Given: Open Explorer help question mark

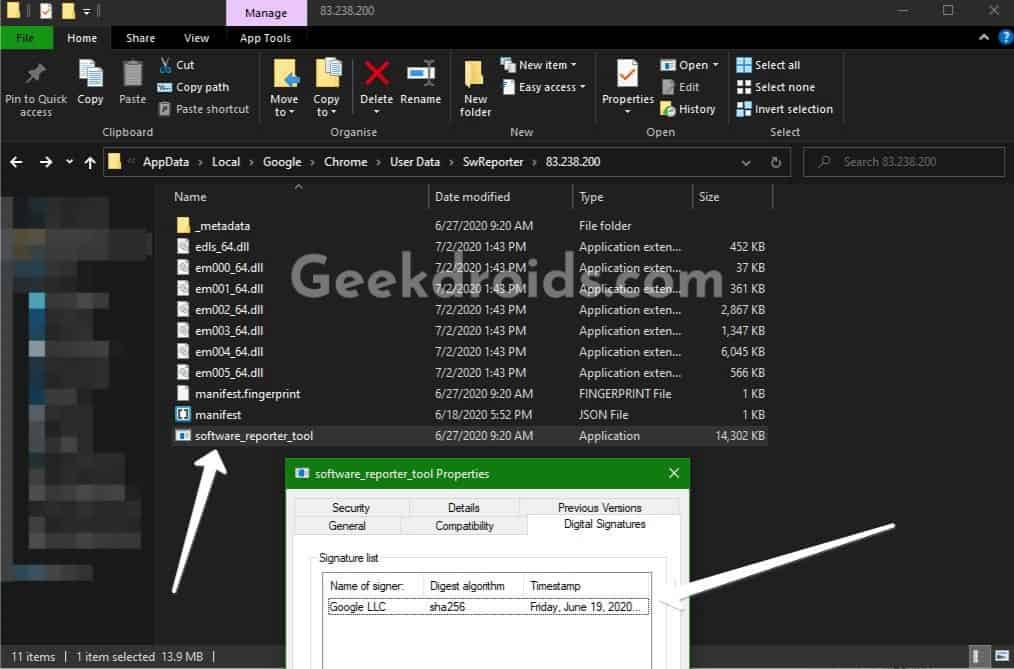Looking at the screenshot, I should 1005,37.
